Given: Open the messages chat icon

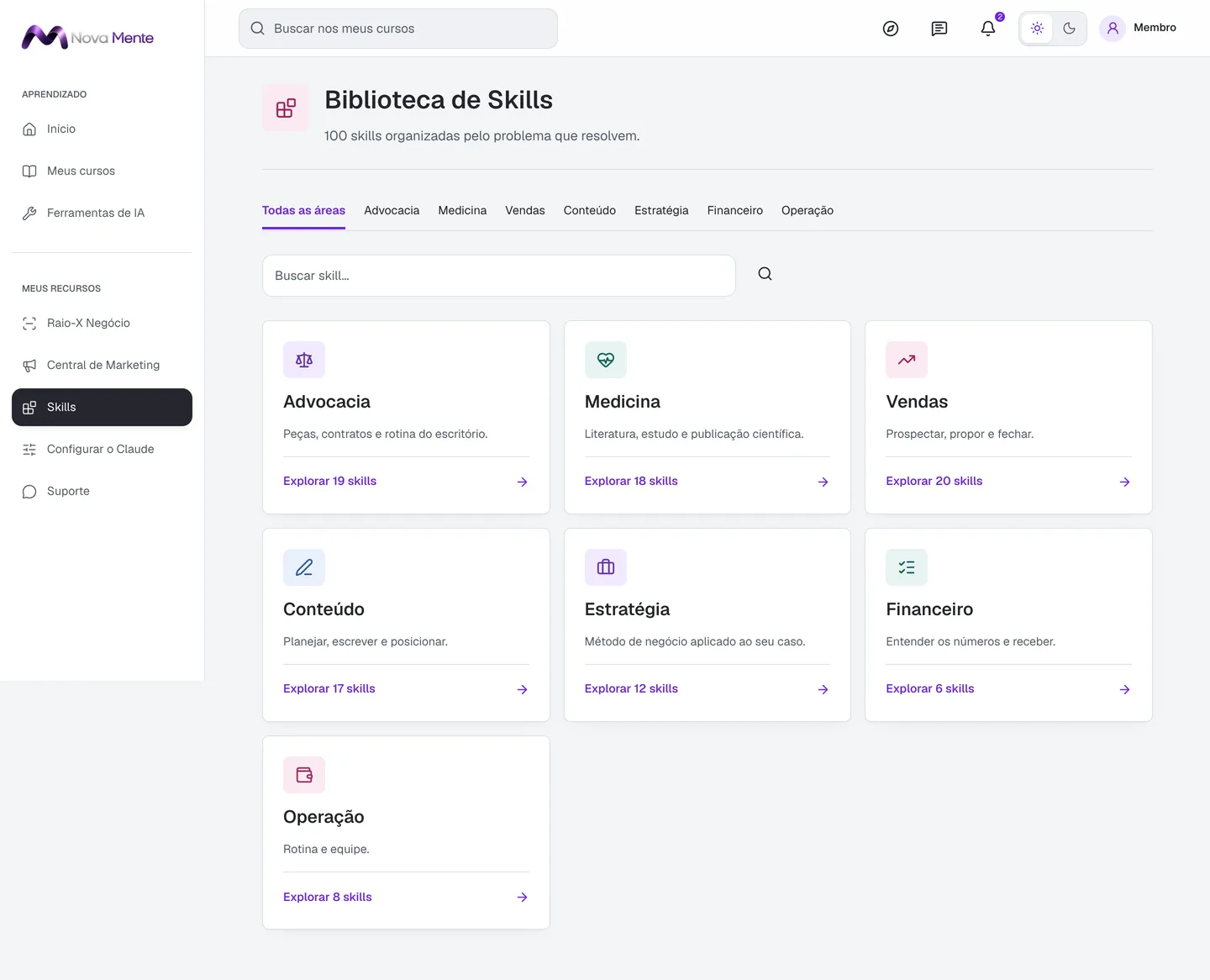Looking at the screenshot, I should (x=939, y=29).
